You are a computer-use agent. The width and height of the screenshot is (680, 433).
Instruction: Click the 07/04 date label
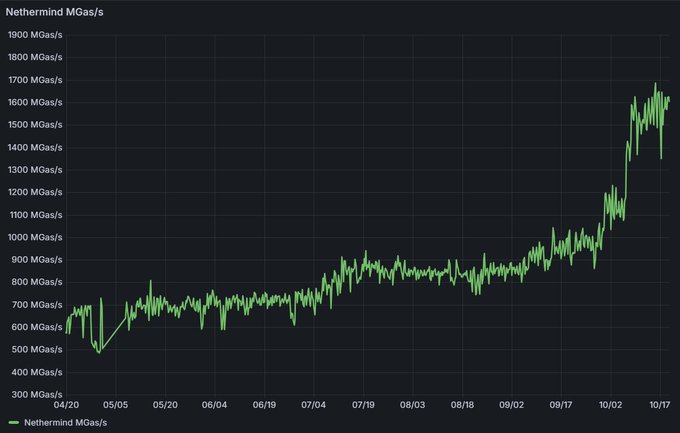(x=314, y=405)
